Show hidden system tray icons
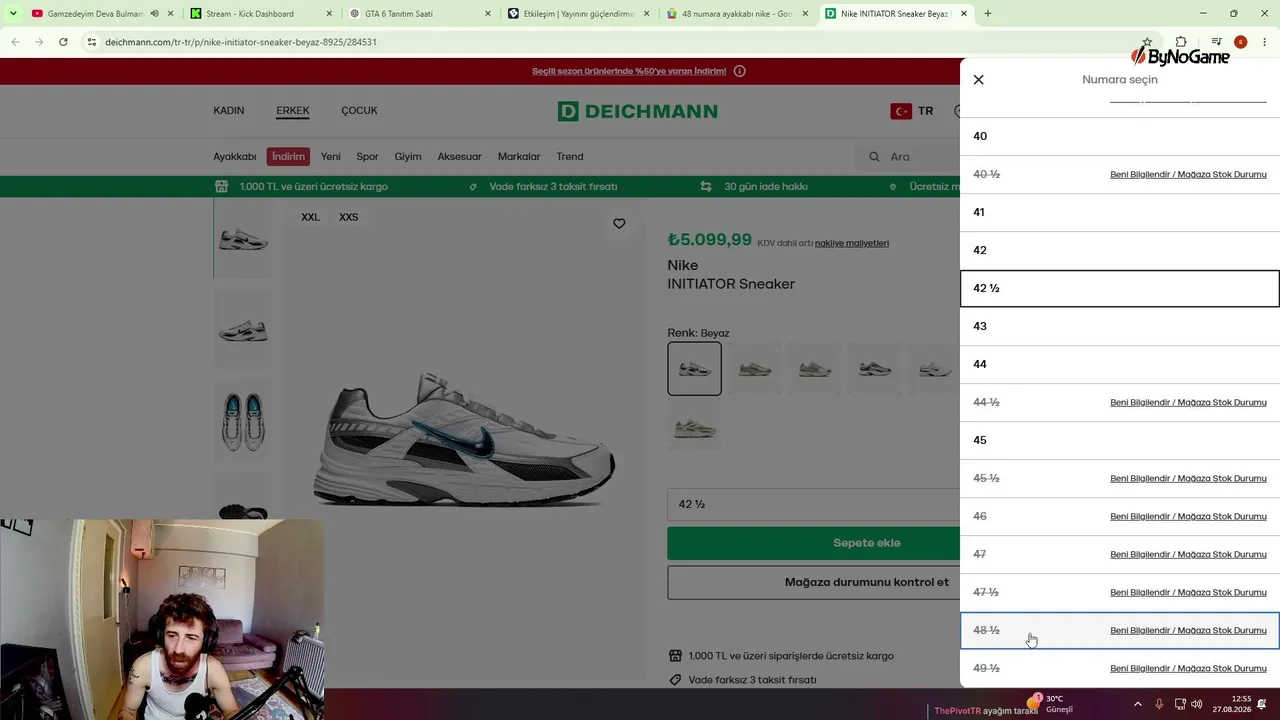The image size is (1280, 720). point(1137,704)
